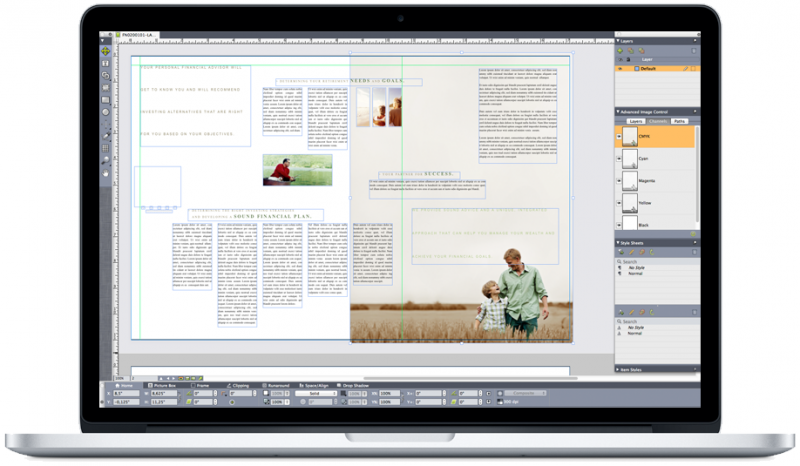Collapse the Layers panel
Image resolution: width=800 pixels, height=466 pixels.
coord(618,41)
